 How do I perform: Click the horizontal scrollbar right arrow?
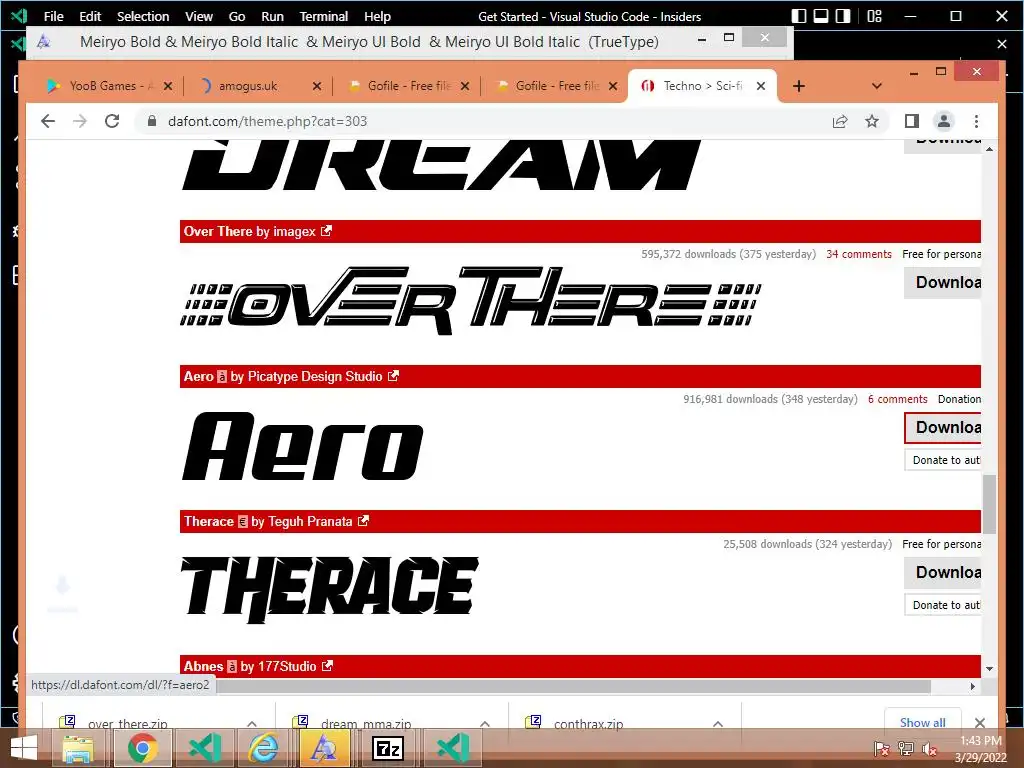pyautogui.click(x=972, y=686)
